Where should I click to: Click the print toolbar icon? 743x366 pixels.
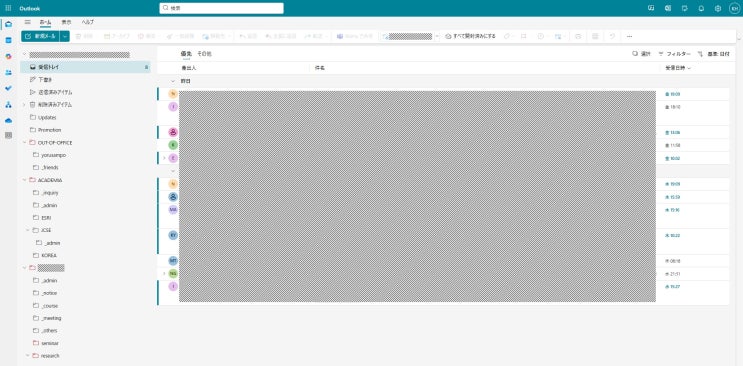click(578, 36)
